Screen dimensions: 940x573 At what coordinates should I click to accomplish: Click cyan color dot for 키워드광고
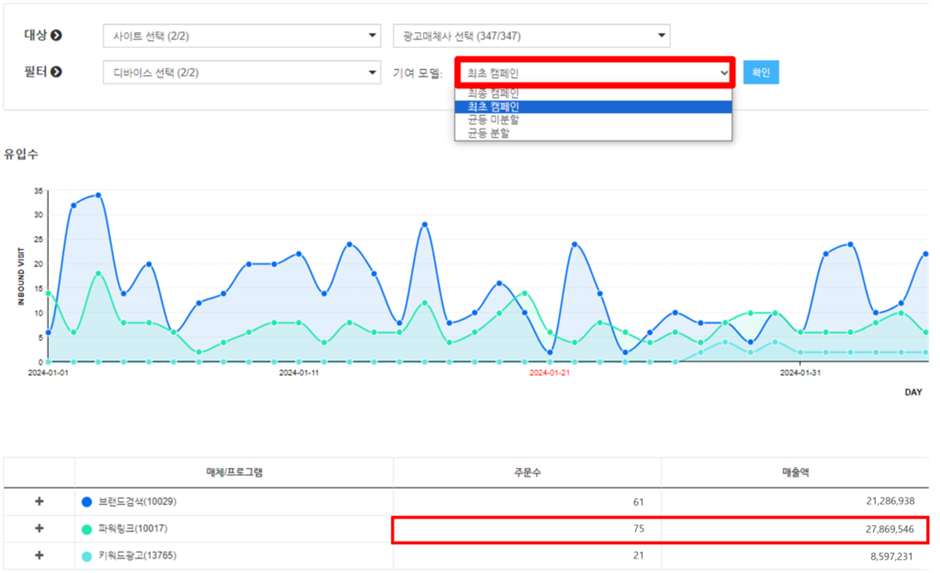click(x=87, y=555)
